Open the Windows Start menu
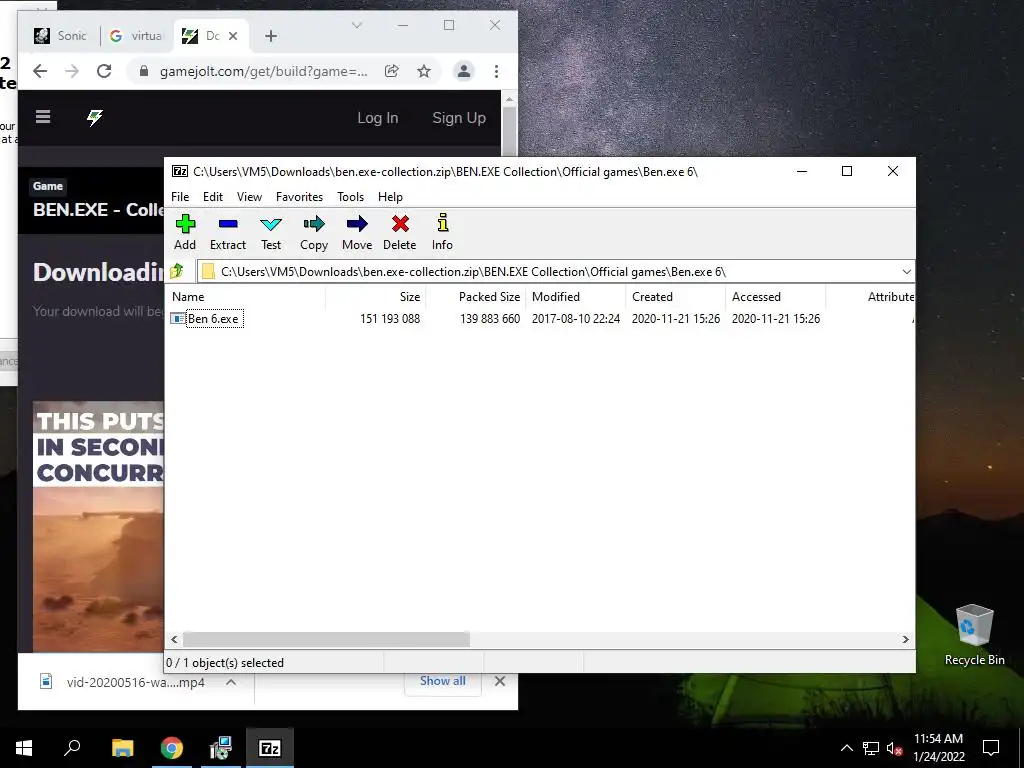The width and height of the screenshot is (1024, 768). click(x=24, y=748)
